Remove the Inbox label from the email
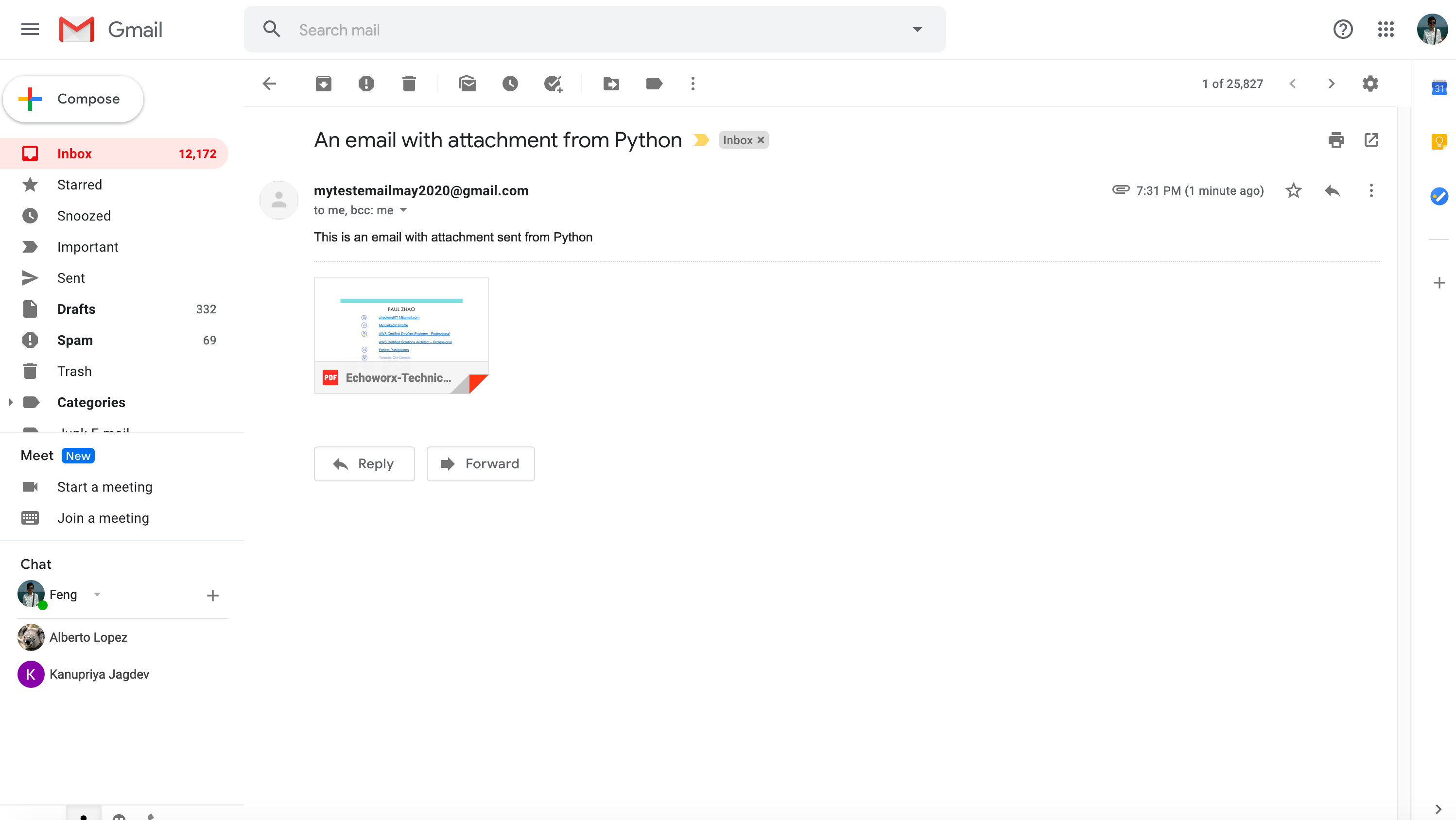The height and width of the screenshot is (820, 1456). click(760, 139)
